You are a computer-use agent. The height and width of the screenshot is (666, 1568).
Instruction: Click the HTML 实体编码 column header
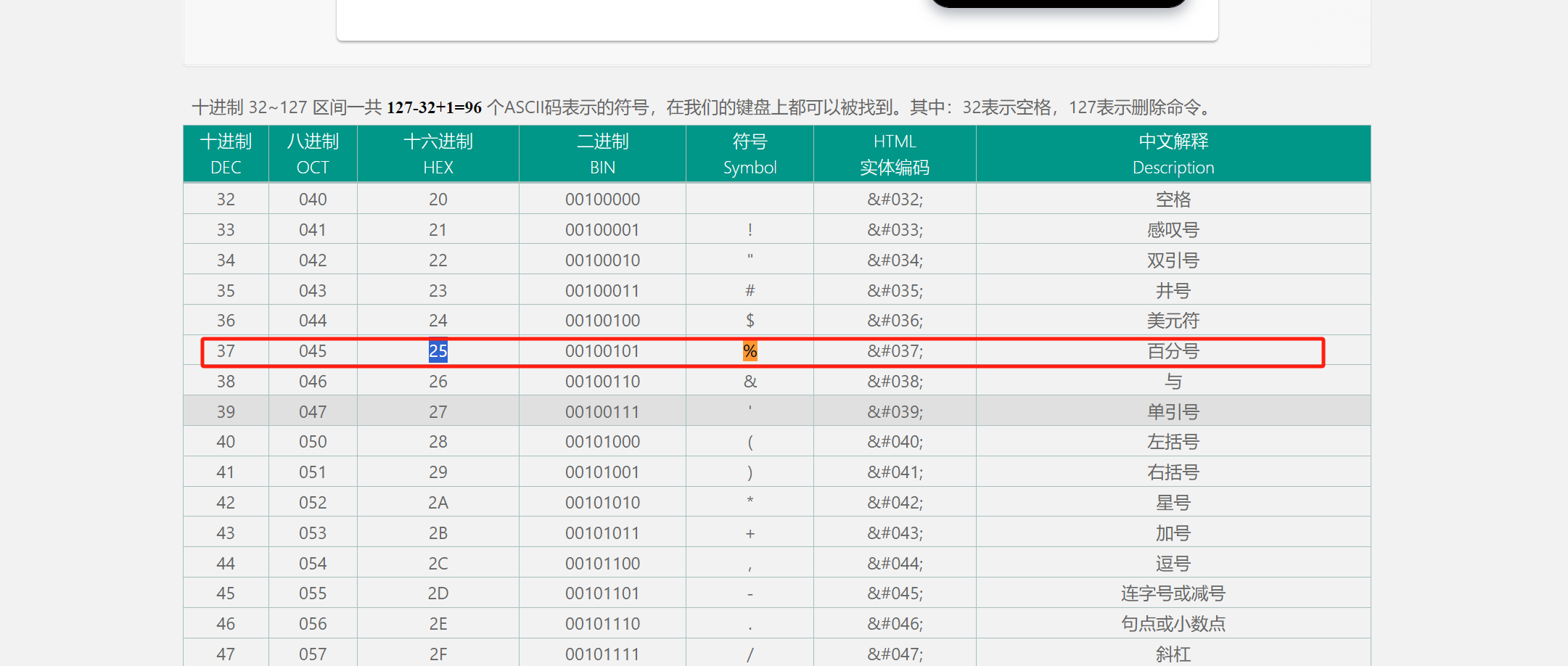coord(895,154)
